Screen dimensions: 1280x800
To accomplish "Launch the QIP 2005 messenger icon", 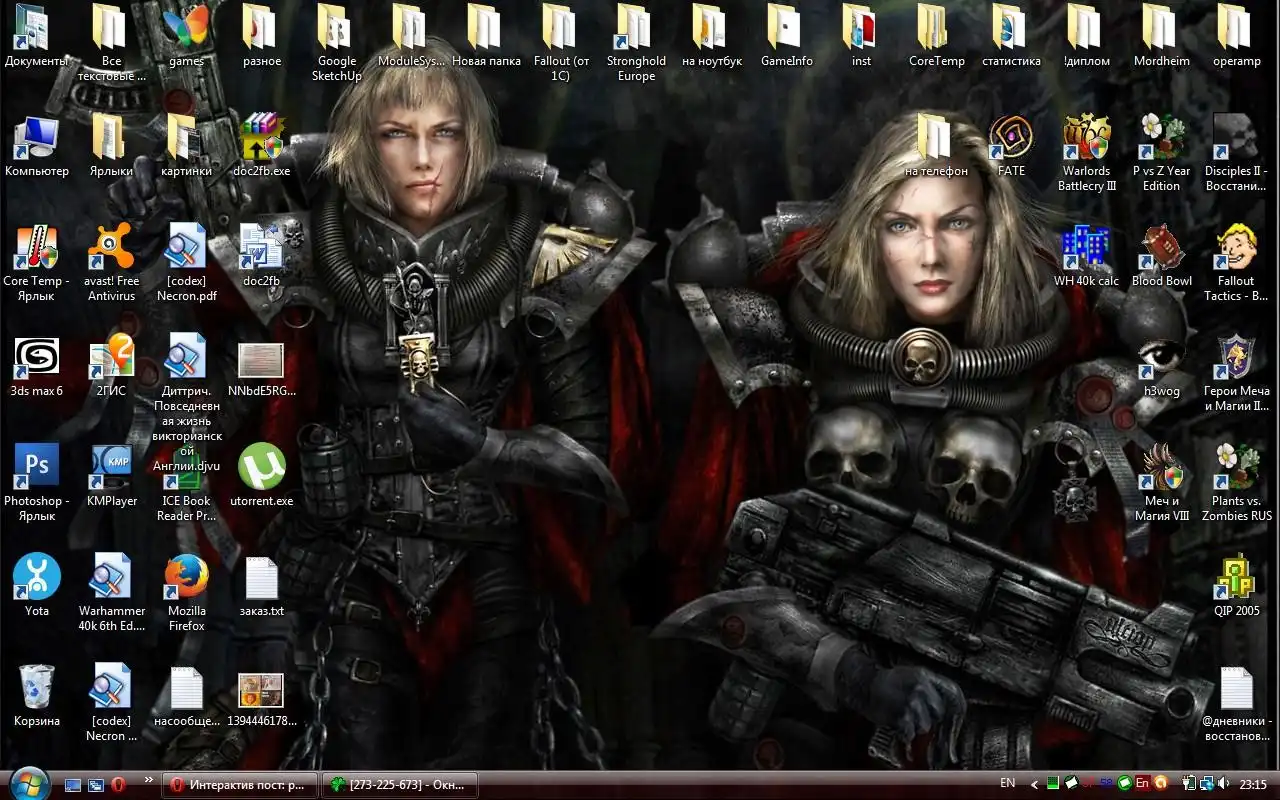I will 1236,578.
